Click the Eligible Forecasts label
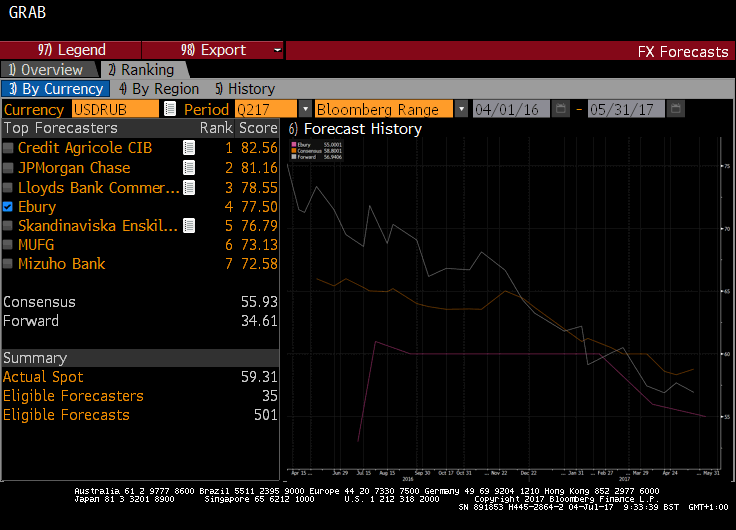The height and width of the screenshot is (530, 736). click(66, 415)
